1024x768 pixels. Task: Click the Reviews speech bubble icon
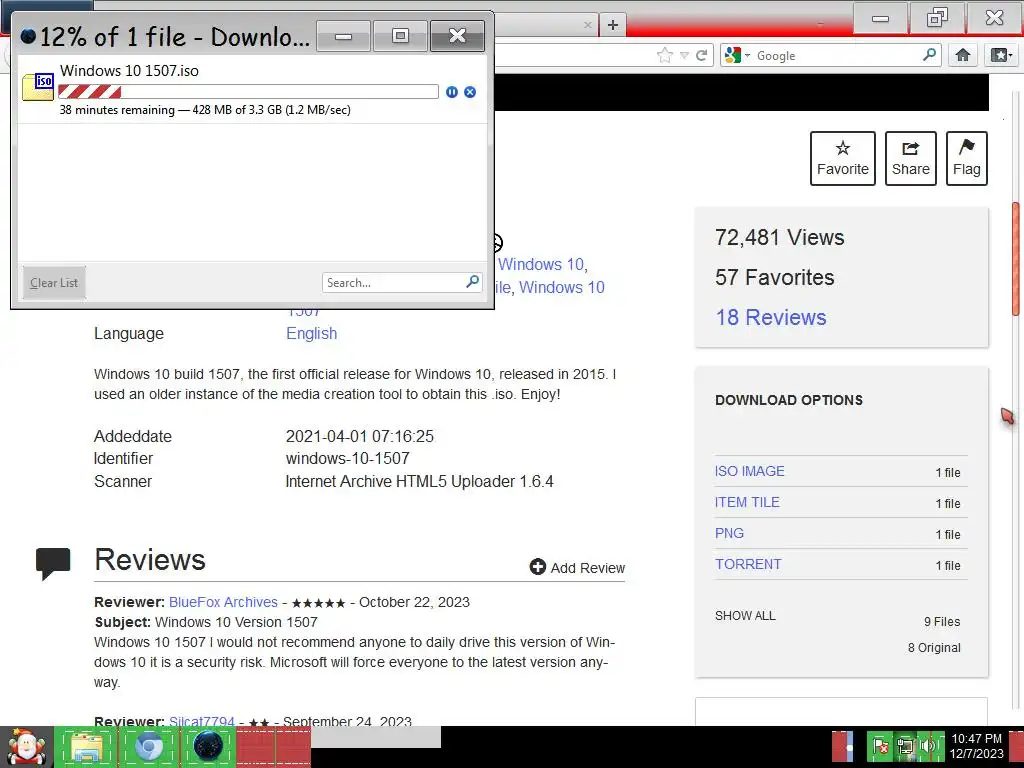(52, 564)
